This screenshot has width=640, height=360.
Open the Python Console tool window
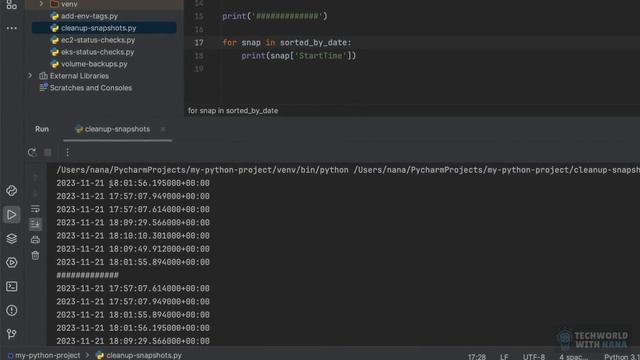point(11,191)
